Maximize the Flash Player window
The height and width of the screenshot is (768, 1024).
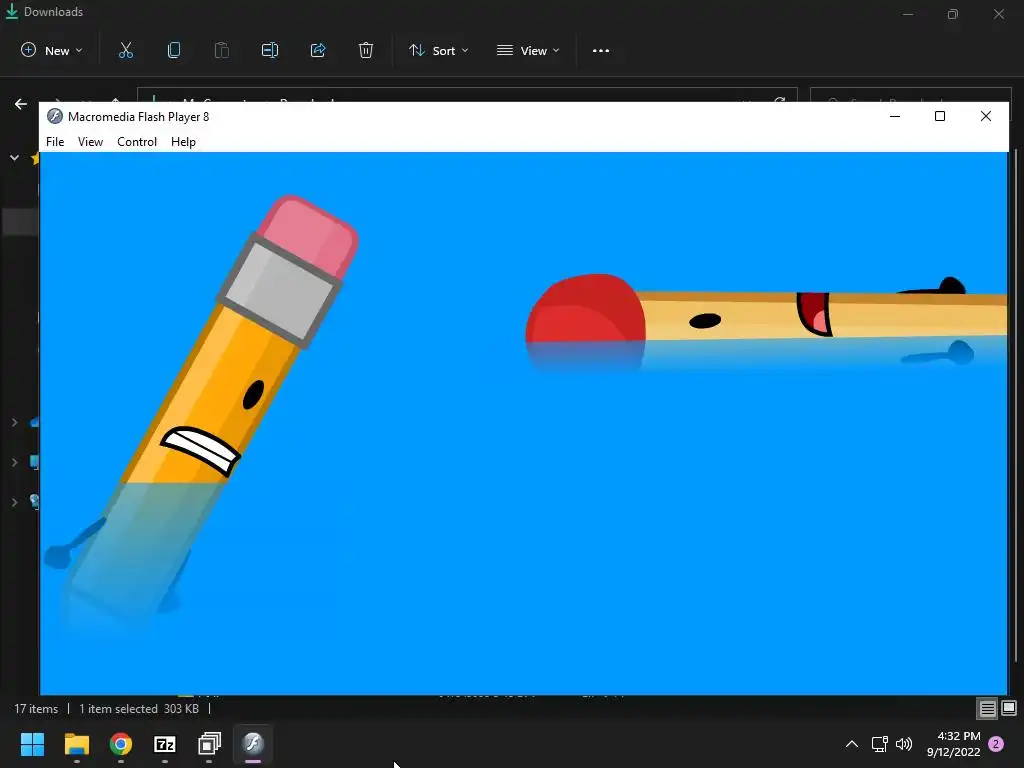point(940,116)
